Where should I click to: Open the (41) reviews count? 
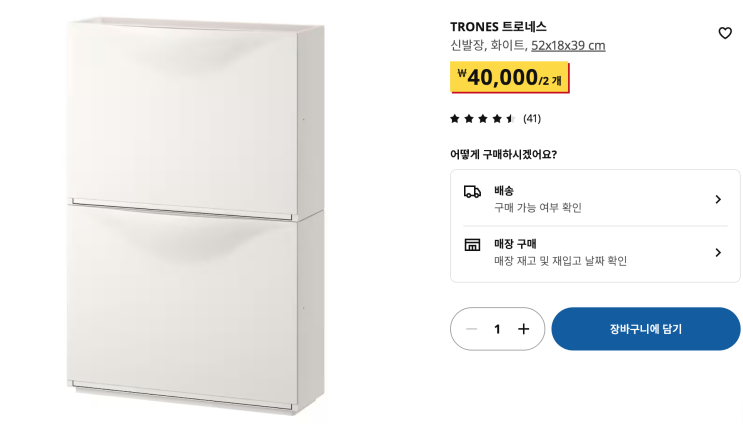point(532,118)
